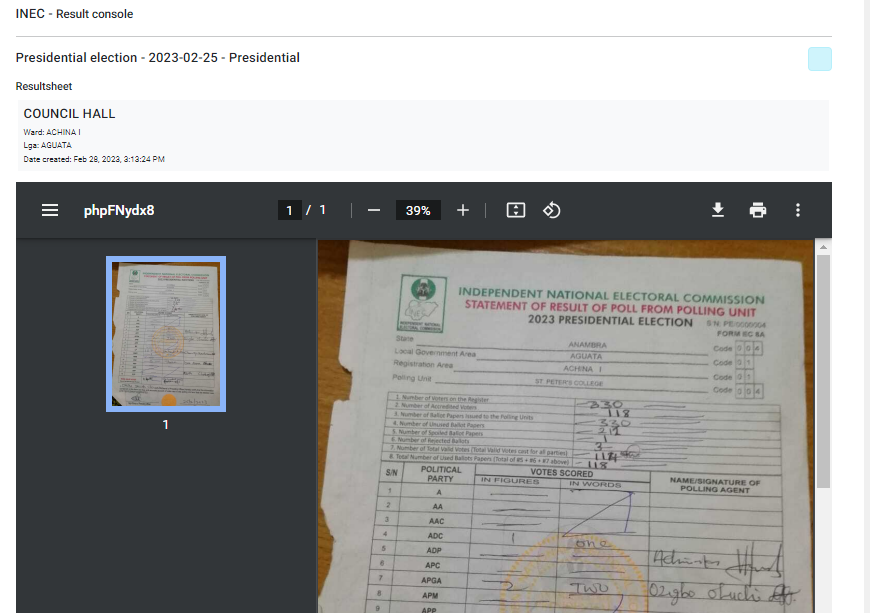This screenshot has width=870, height=613.
Task: Click the light blue square button
Action: [x=820, y=59]
